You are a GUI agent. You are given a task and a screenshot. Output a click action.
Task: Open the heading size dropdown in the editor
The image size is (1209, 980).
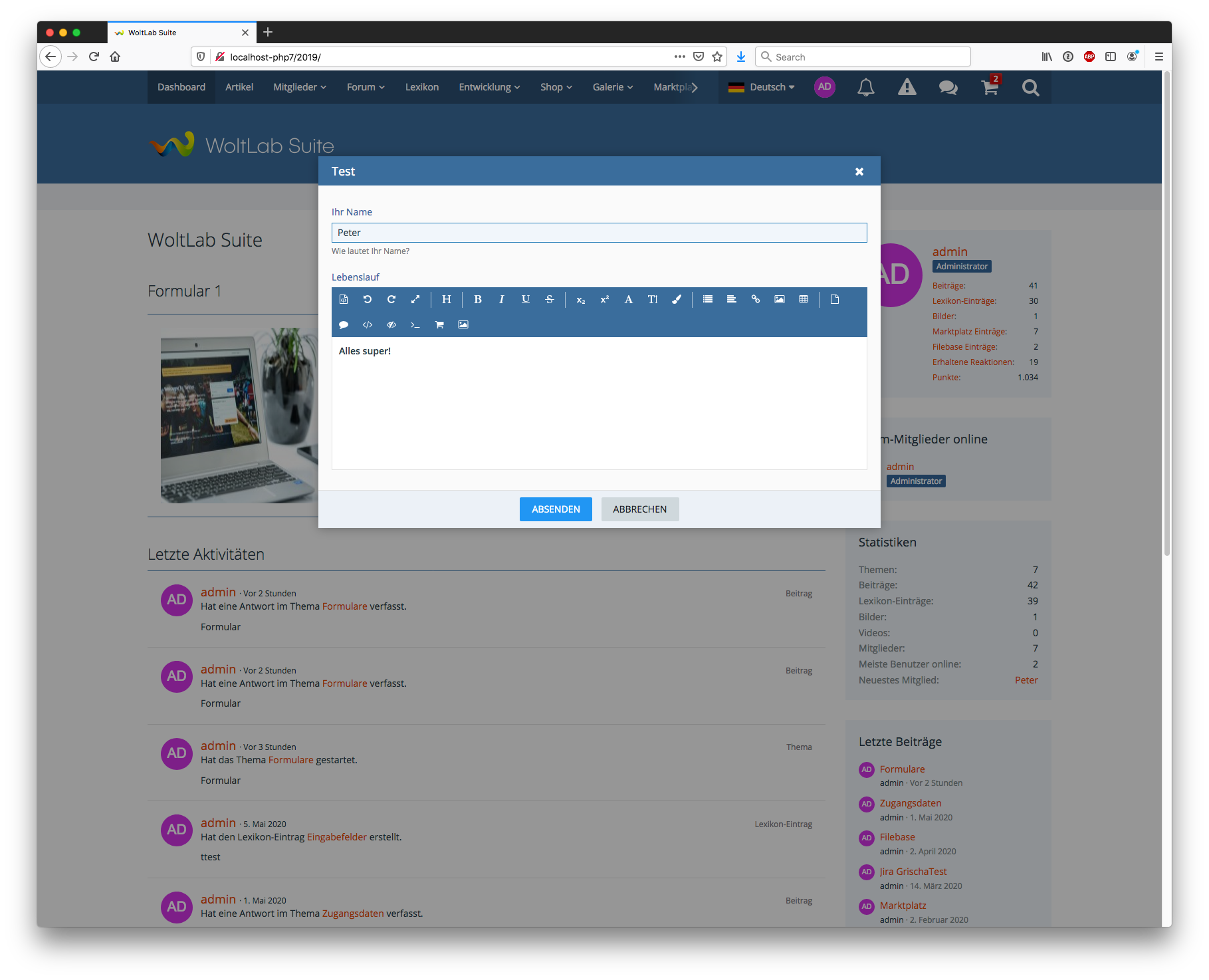pos(447,299)
